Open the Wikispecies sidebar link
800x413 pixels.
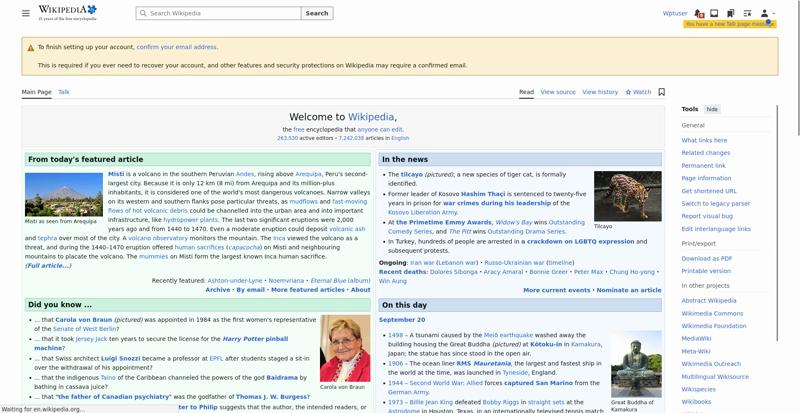click(698, 389)
